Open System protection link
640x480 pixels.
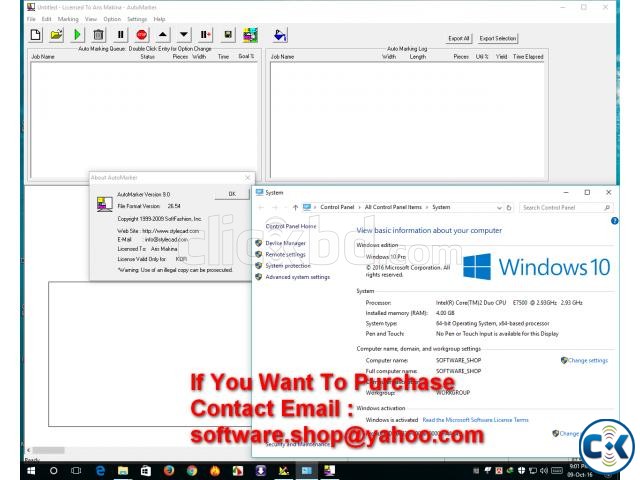click(288, 266)
